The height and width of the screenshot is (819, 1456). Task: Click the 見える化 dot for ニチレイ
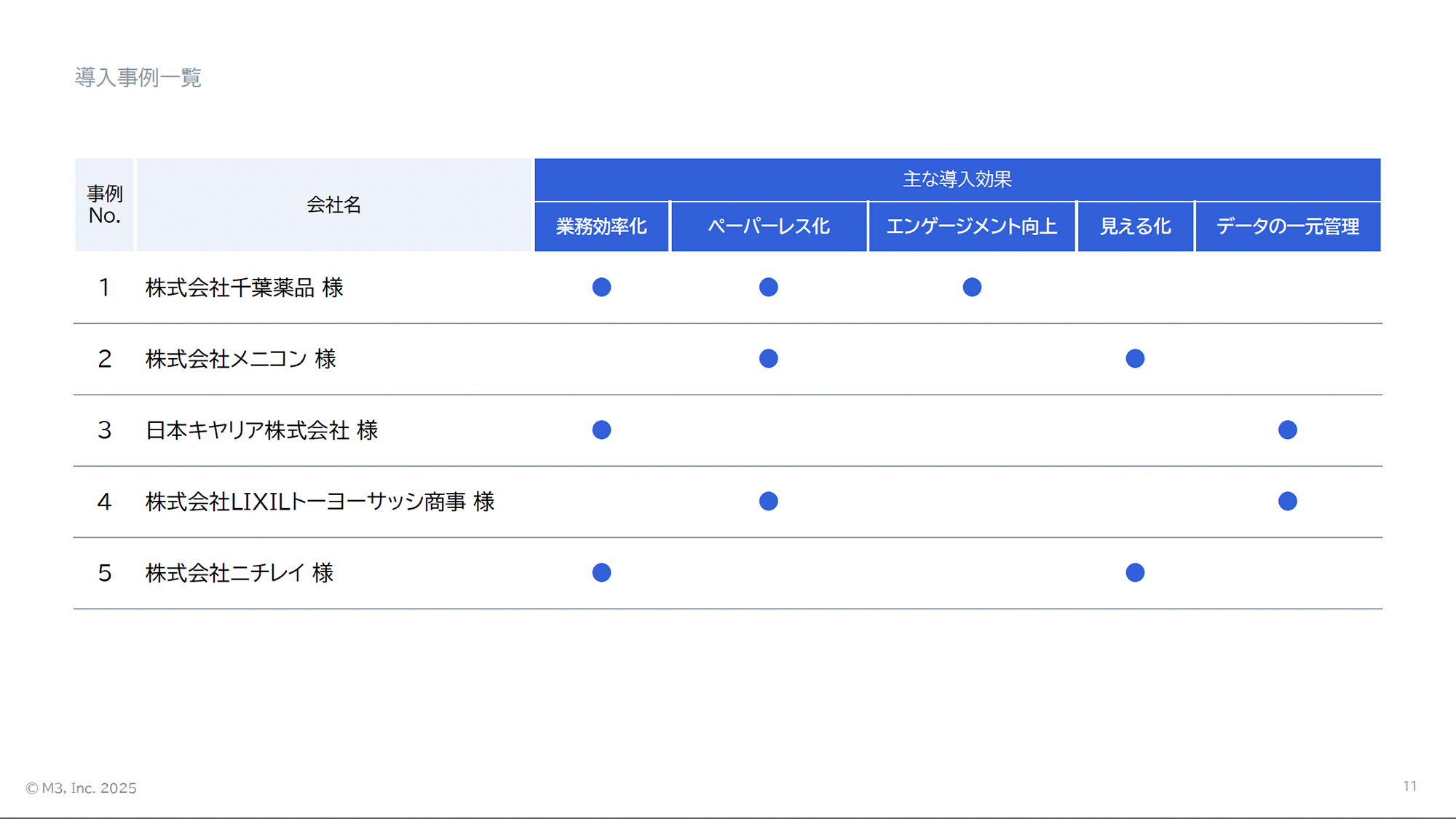[1135, 572]
